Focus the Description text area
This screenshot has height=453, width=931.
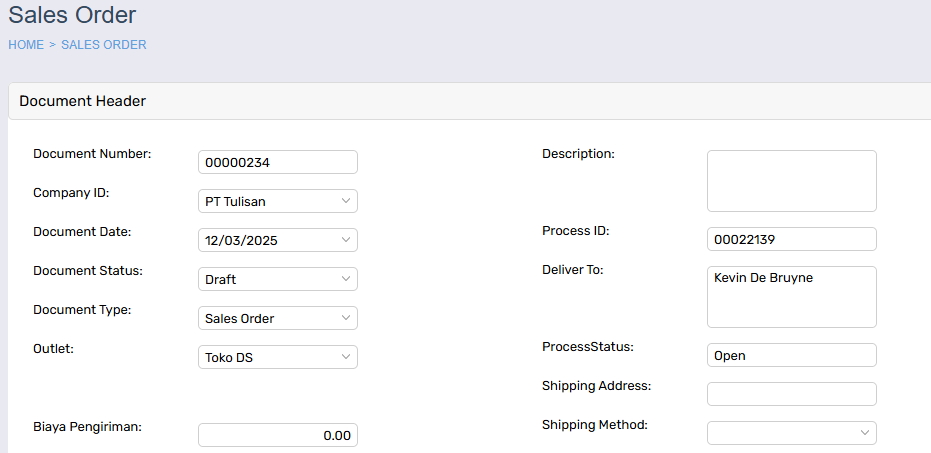(x=791, y=181)
